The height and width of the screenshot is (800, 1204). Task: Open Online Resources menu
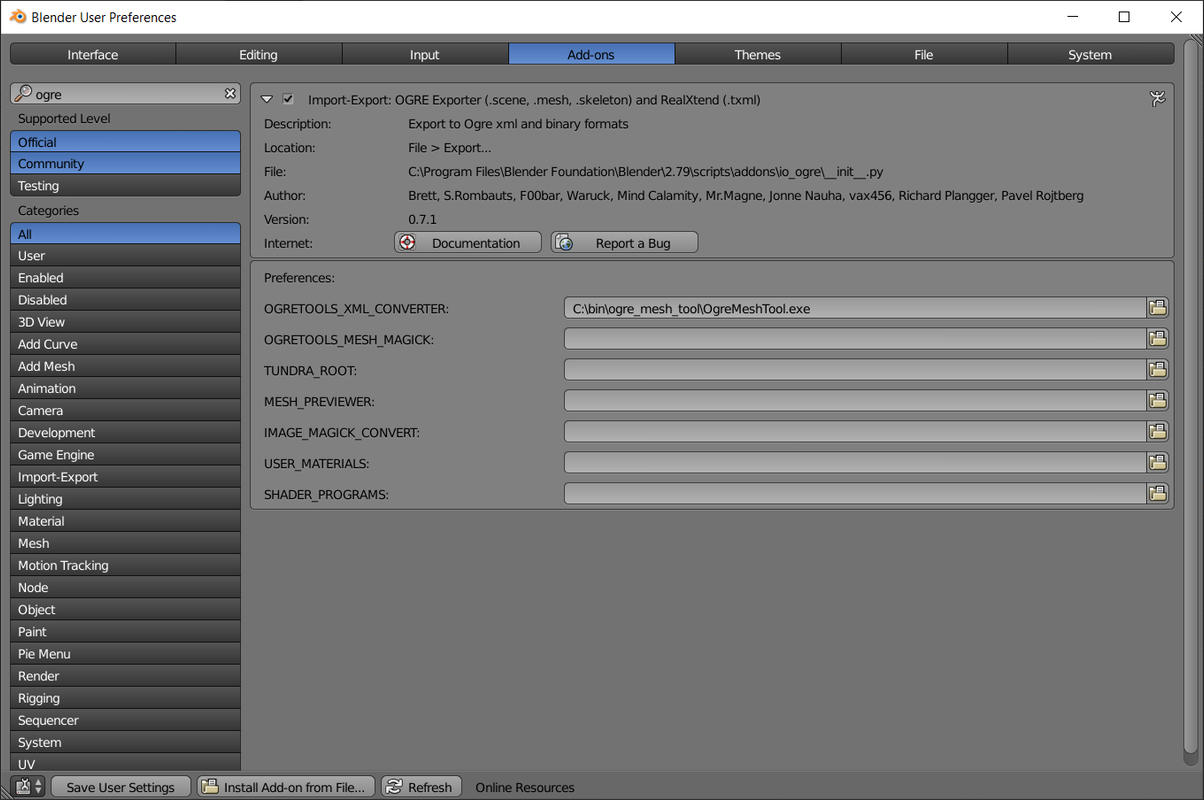click(x=525, y=787)
